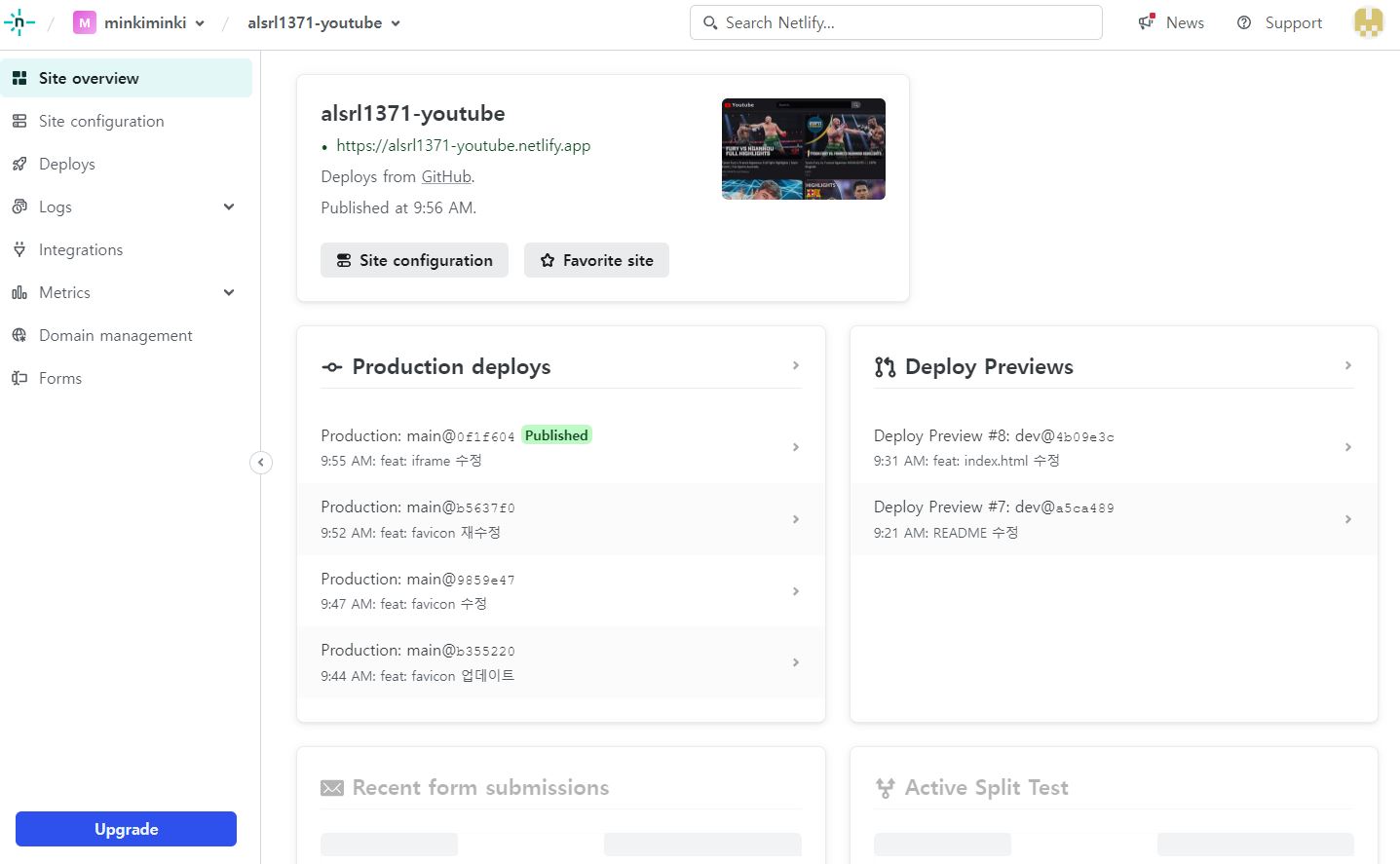Click the icon inside Site configuration button
1400x864 pixels.
pos(344,260)
